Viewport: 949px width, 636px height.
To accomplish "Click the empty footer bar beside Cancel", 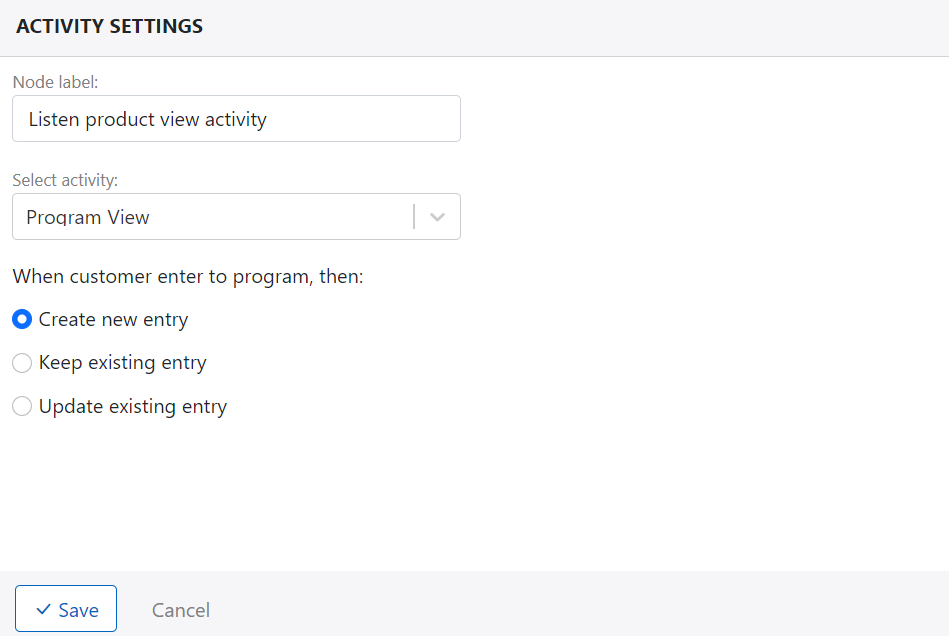I will pyautogui.click(x=580, y=604).
